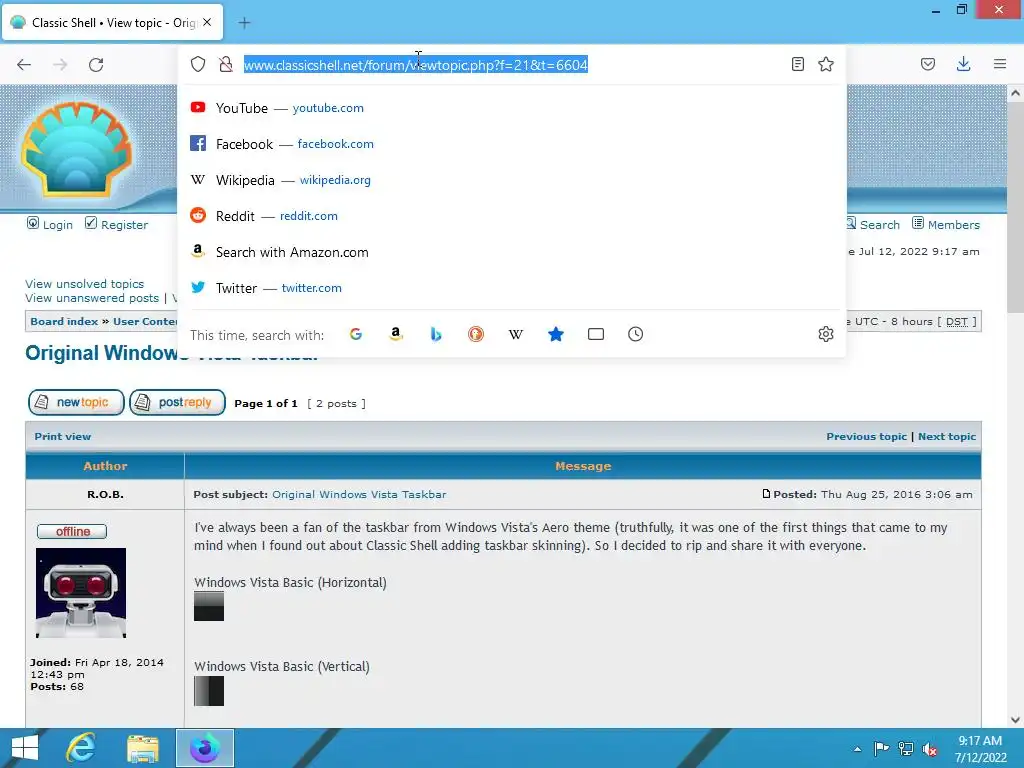The height and width of the screenshot is (768, 1024).
Task: Go to Previous topic link
Action: click(867, 436)
